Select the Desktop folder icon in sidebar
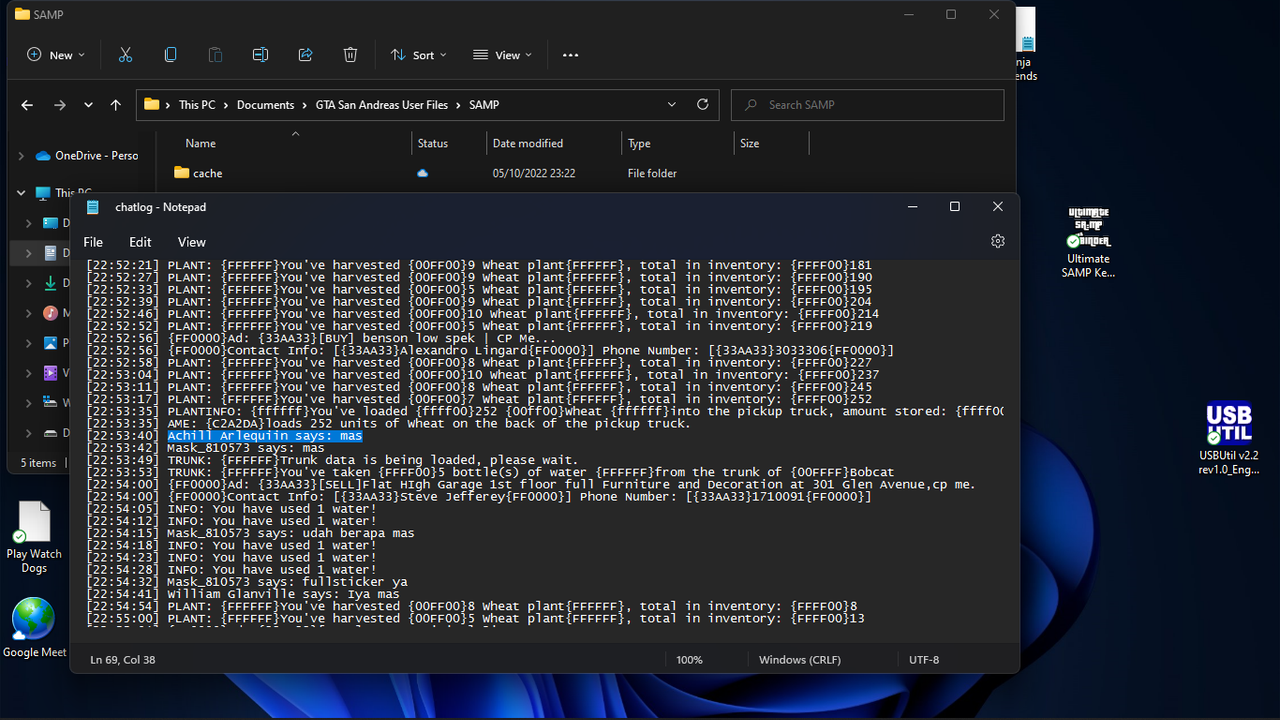The image size is (1280, 720). point(51,223)
